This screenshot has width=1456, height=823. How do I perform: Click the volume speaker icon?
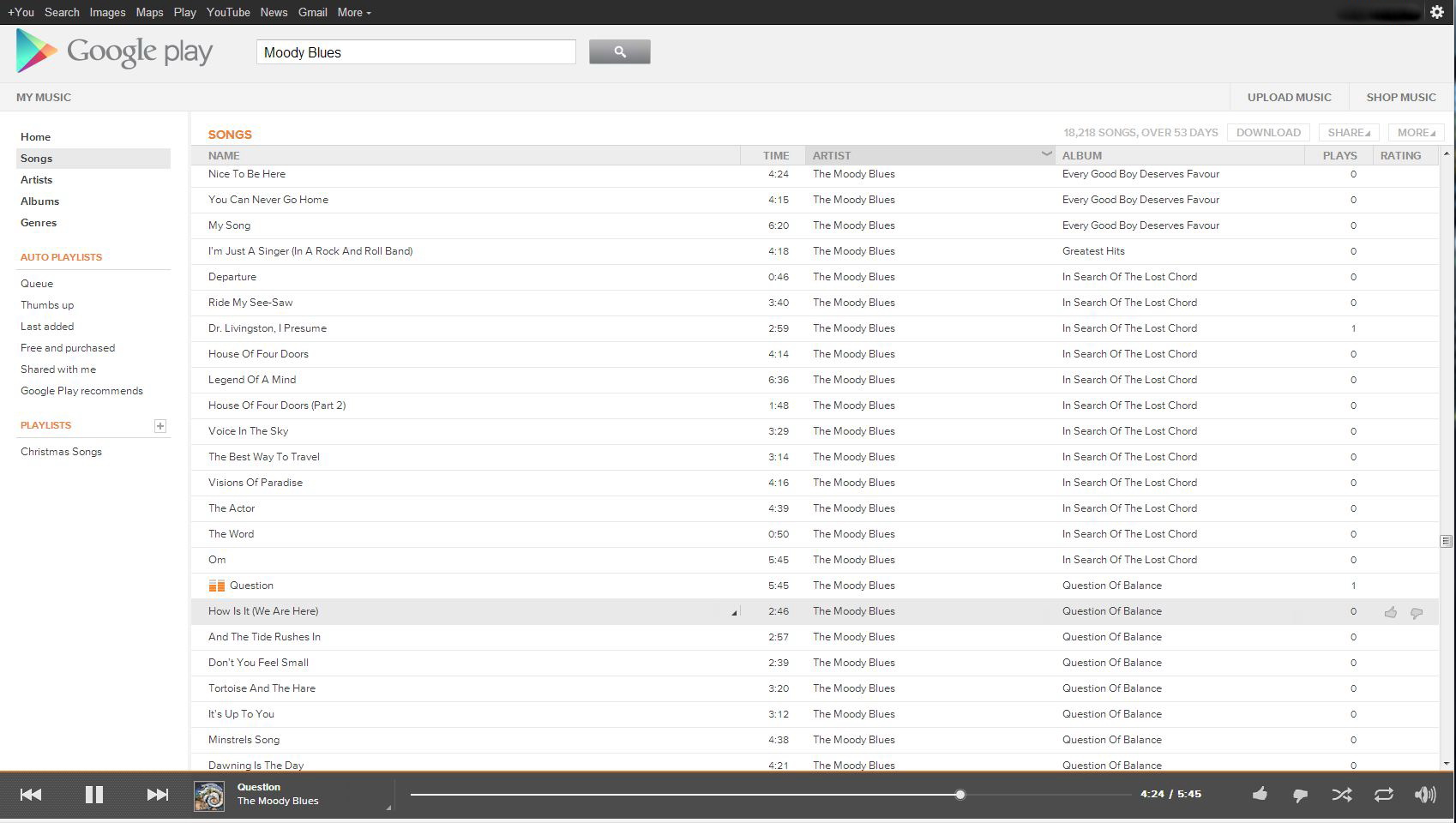pos(1425,795)
